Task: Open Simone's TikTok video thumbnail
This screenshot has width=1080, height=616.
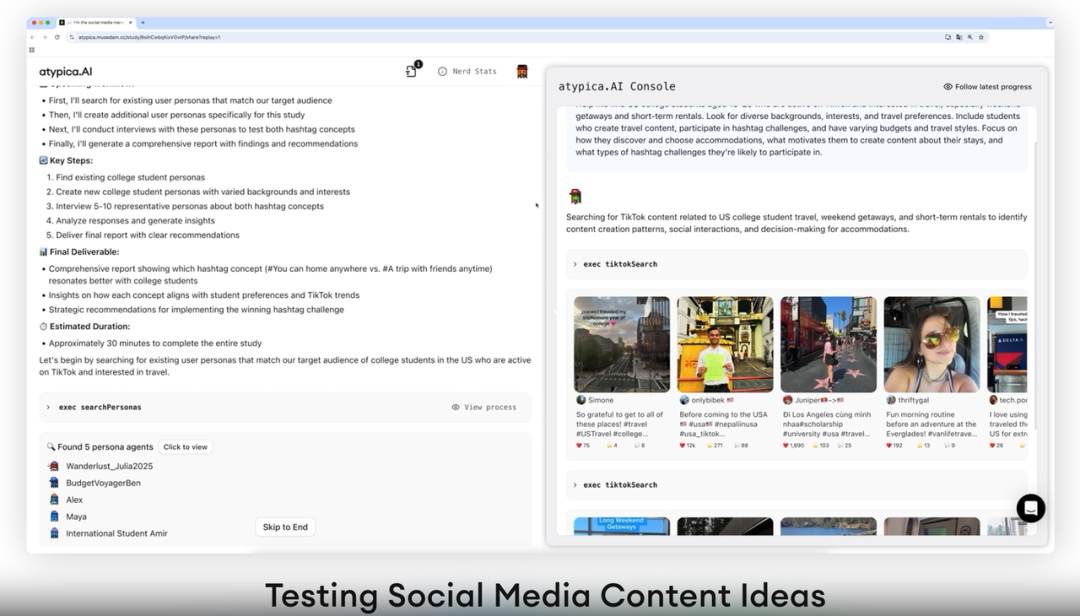Action: 621,345
